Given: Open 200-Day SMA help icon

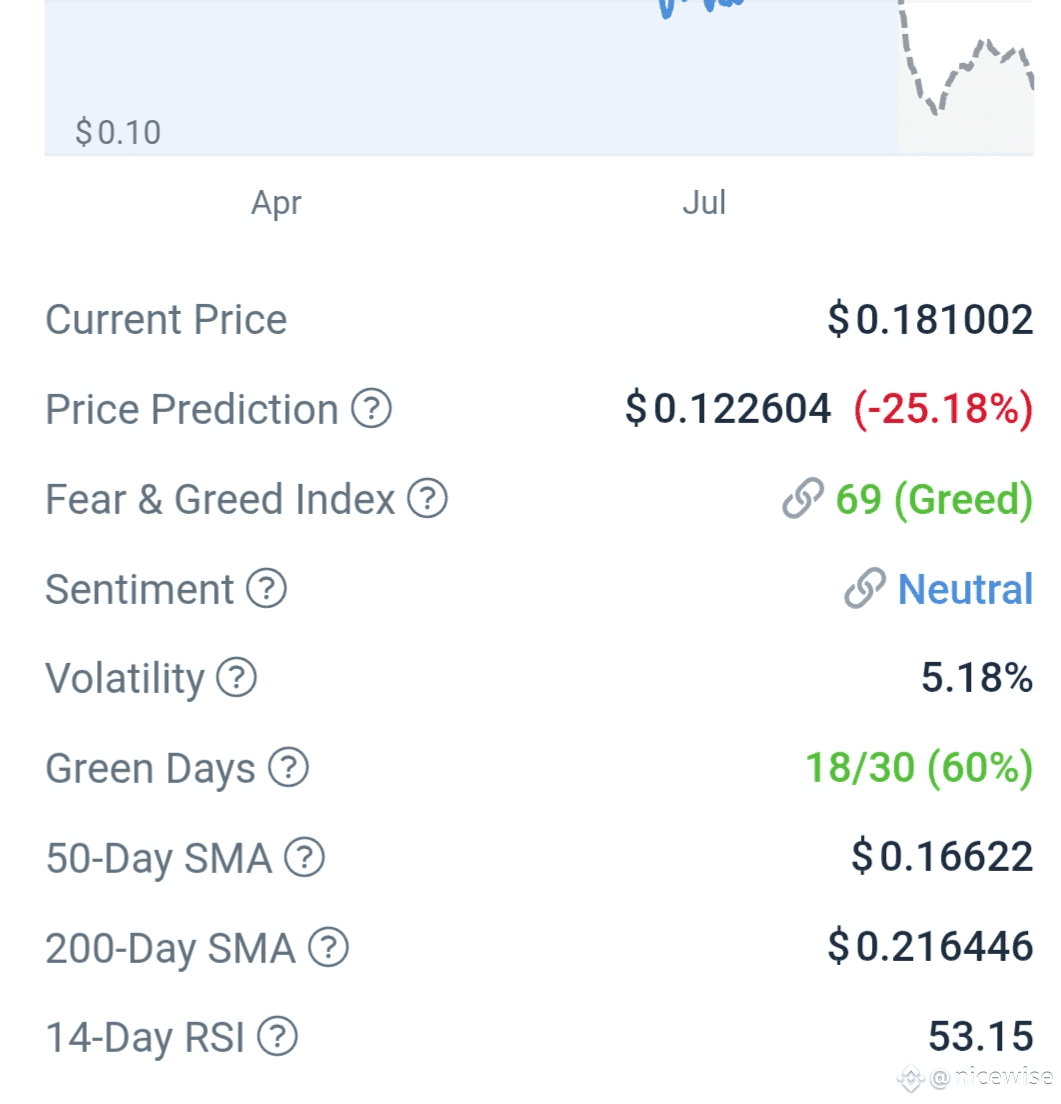Looking at the screenshot, I should coord(329,947).
